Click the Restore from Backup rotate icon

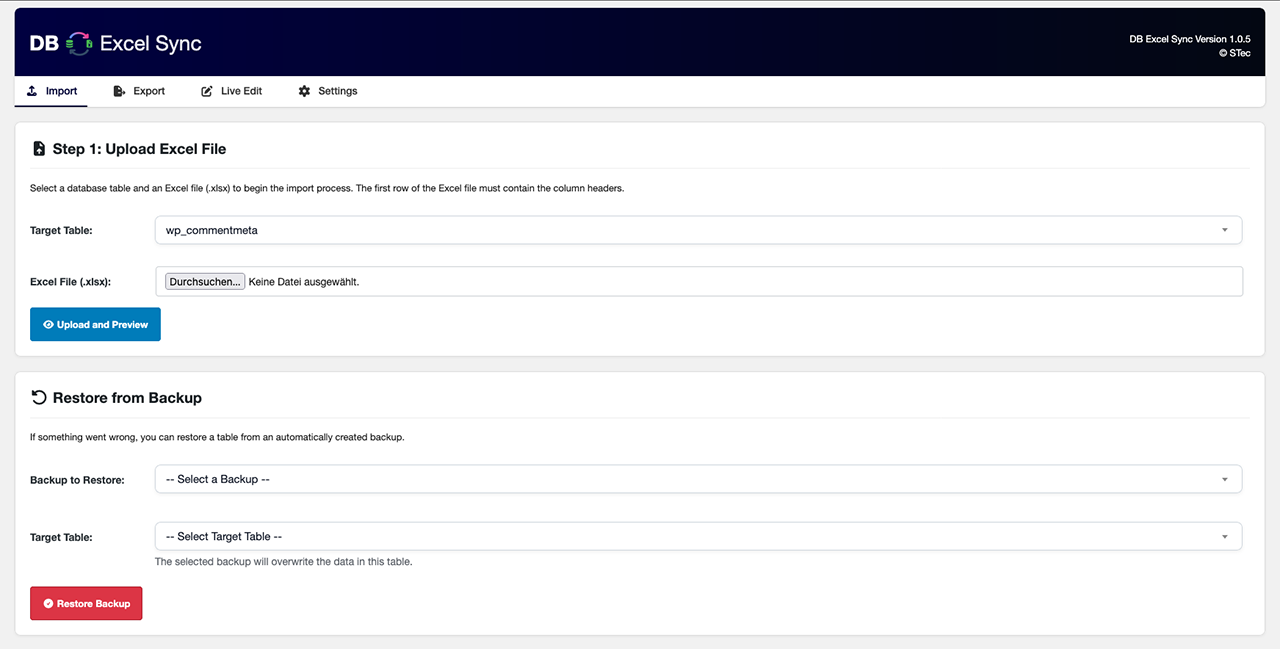[x=39, y=398]
